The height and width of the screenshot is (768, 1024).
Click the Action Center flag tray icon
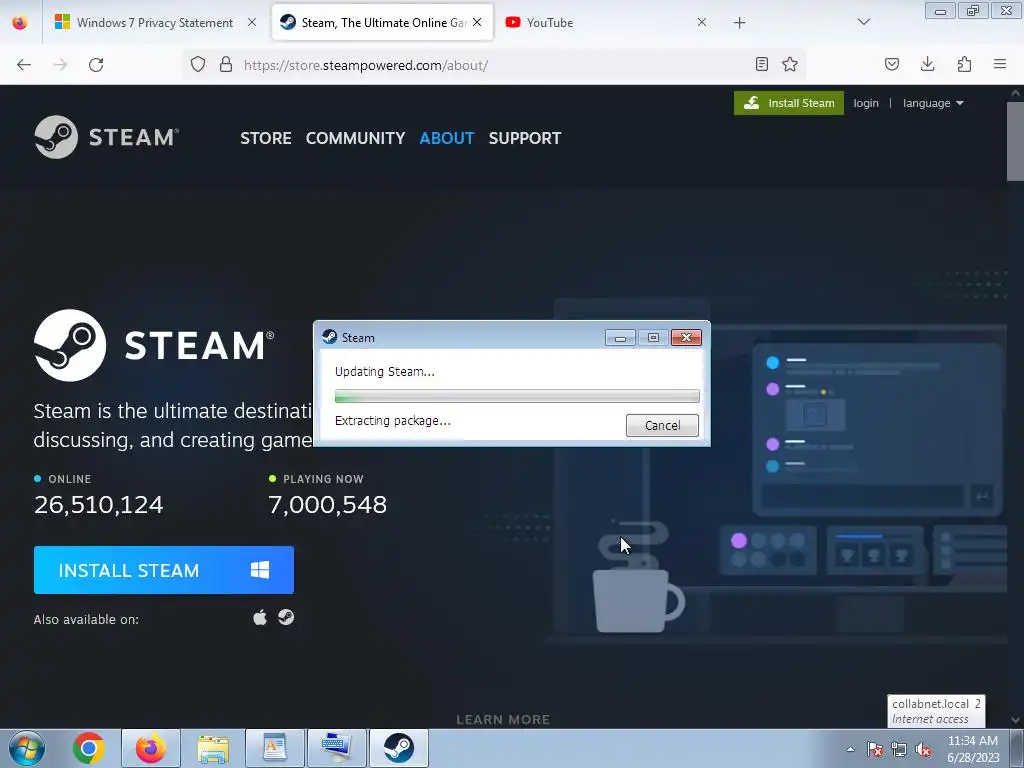tap(875, 750)
